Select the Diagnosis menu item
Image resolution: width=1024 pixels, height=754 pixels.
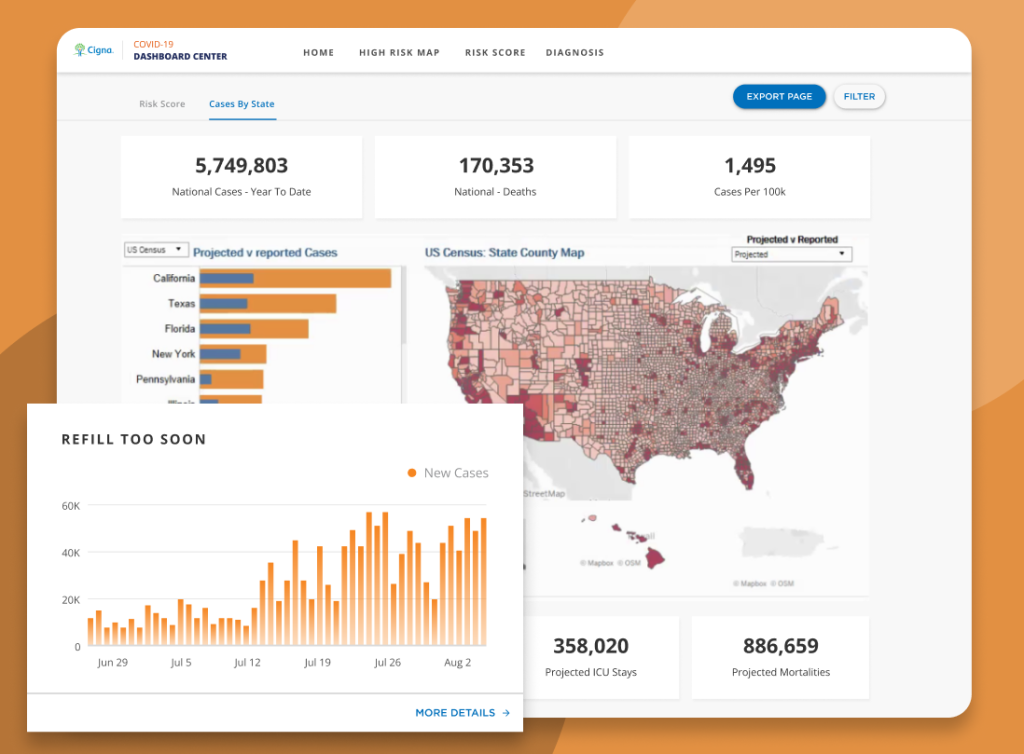(575, 52)
